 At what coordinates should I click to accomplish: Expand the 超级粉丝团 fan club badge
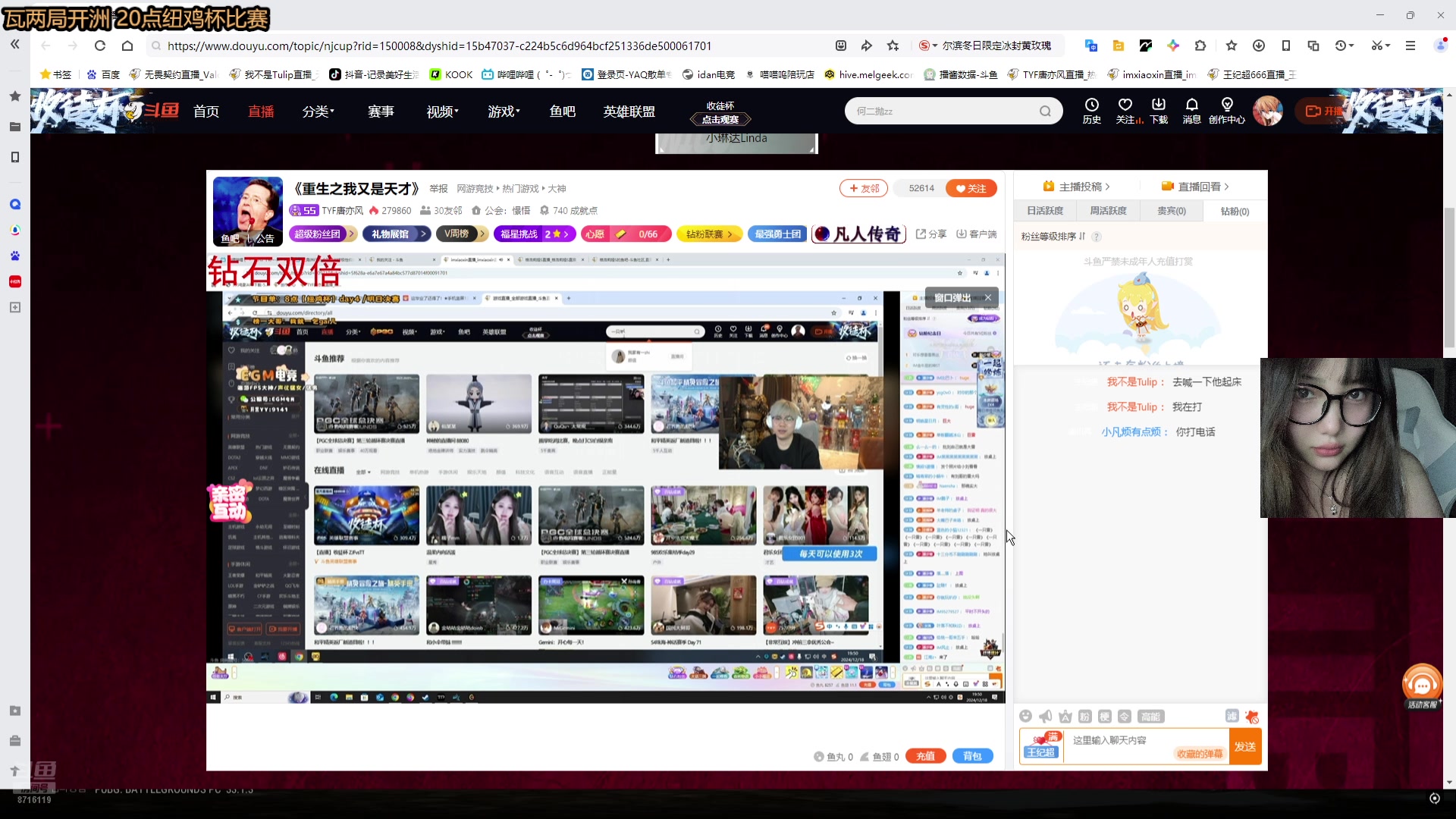[x=324, y=234]
